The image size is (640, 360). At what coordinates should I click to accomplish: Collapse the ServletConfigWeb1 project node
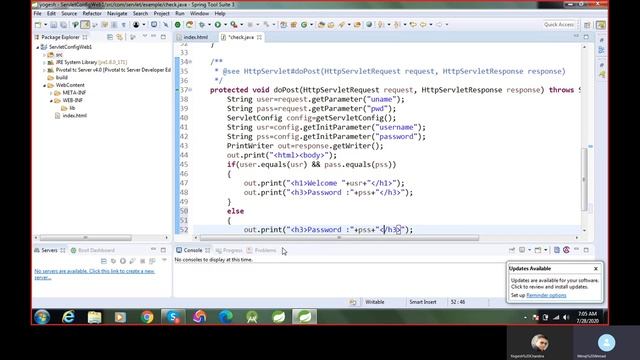point(38,47)
